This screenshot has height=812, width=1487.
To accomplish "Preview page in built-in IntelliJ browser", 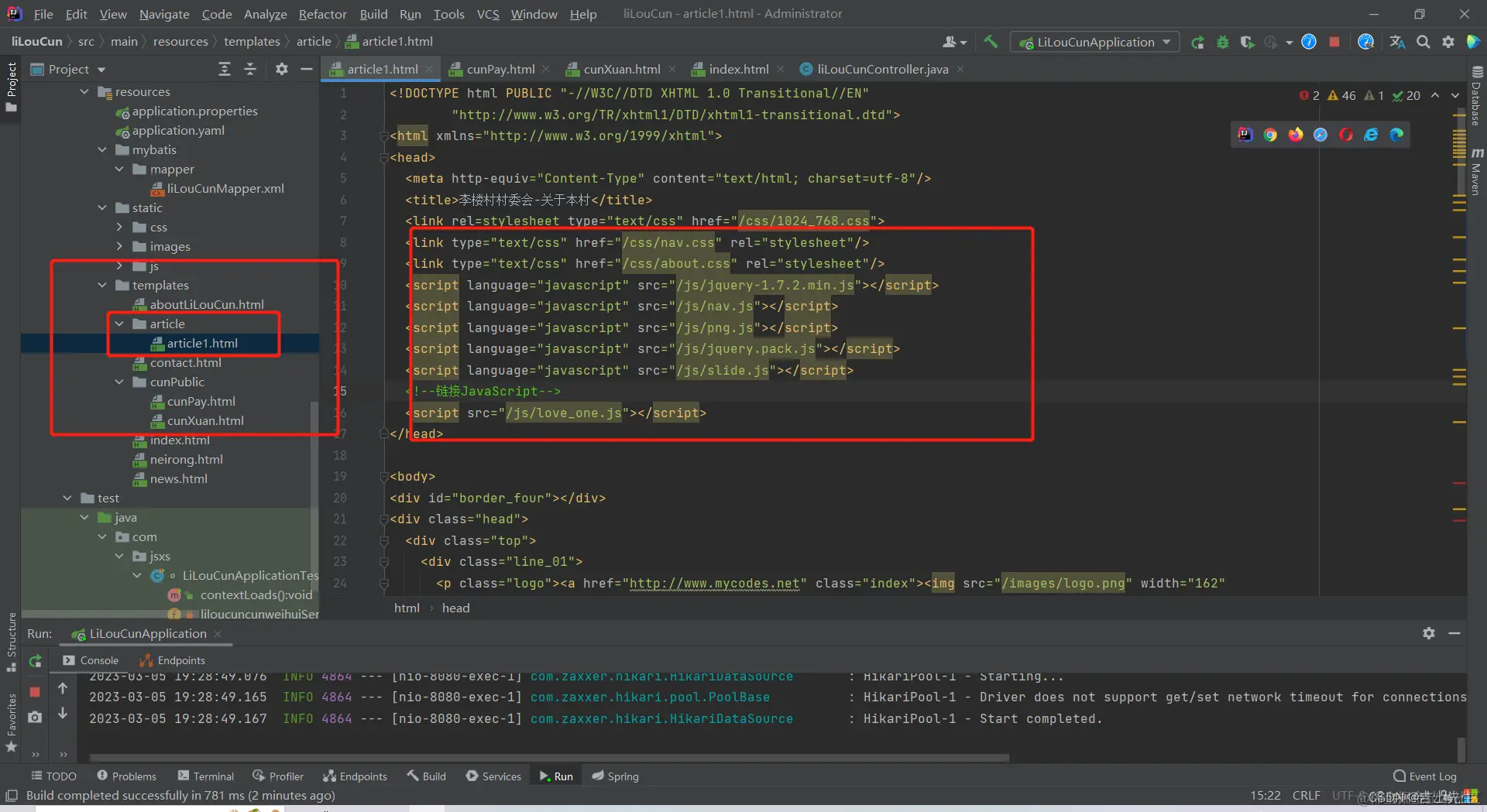I will coord(1245,135).
